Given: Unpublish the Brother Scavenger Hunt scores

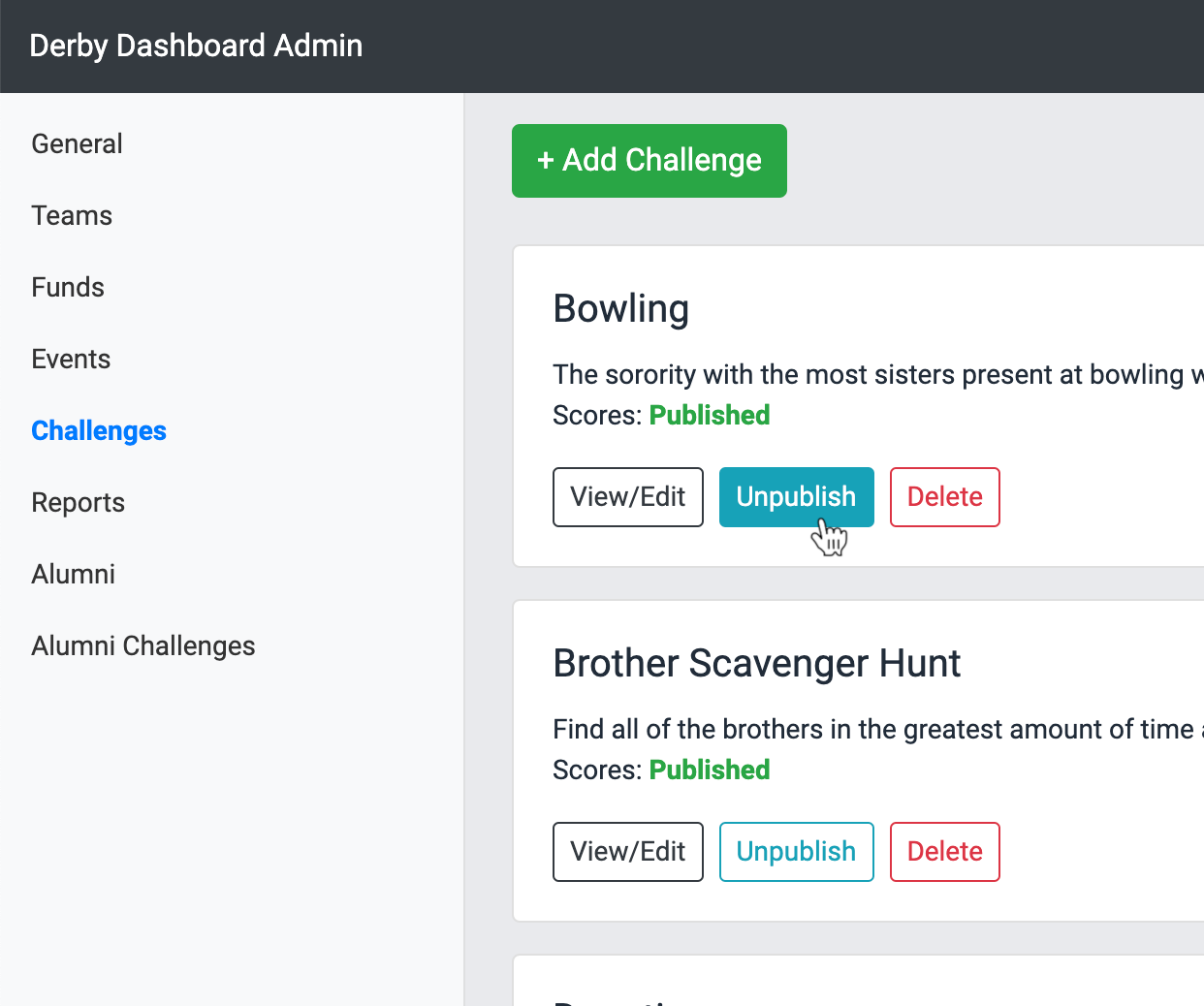Looking at the screenshot, I should pos(796,852).
